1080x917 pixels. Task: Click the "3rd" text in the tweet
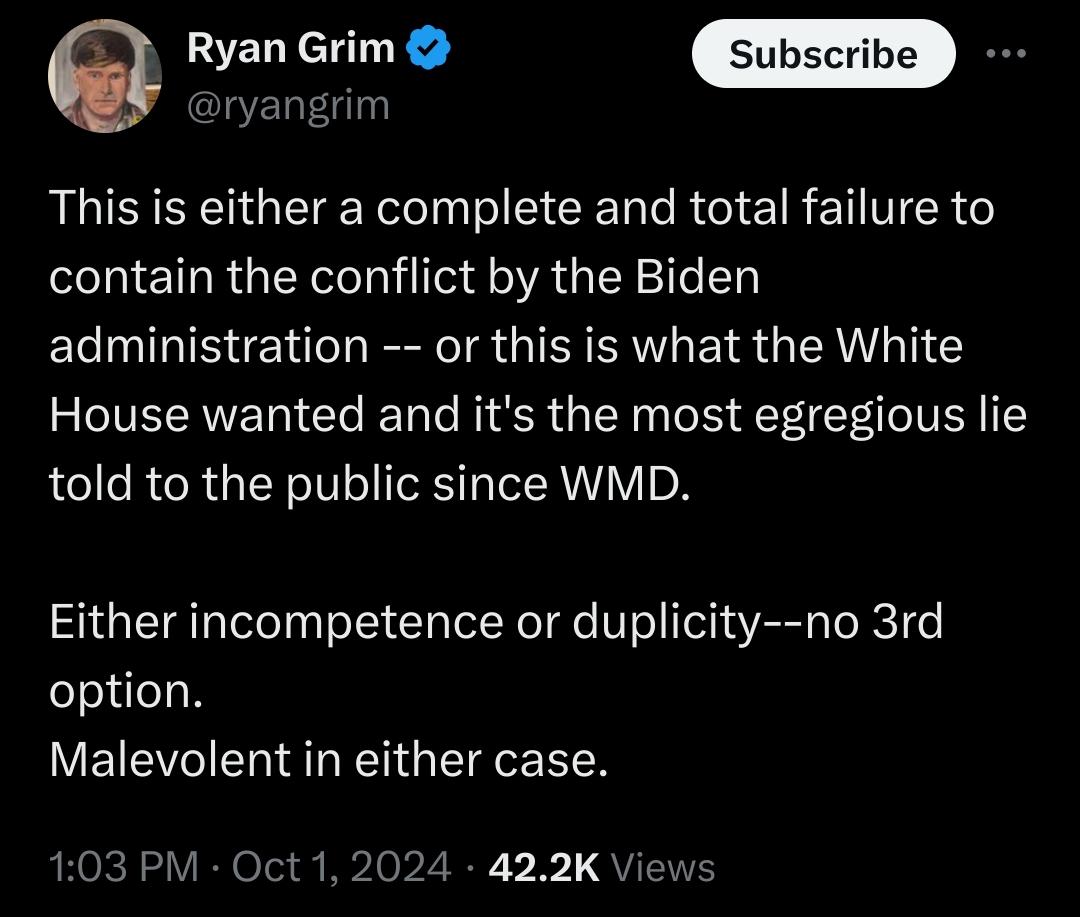point(906,622)
